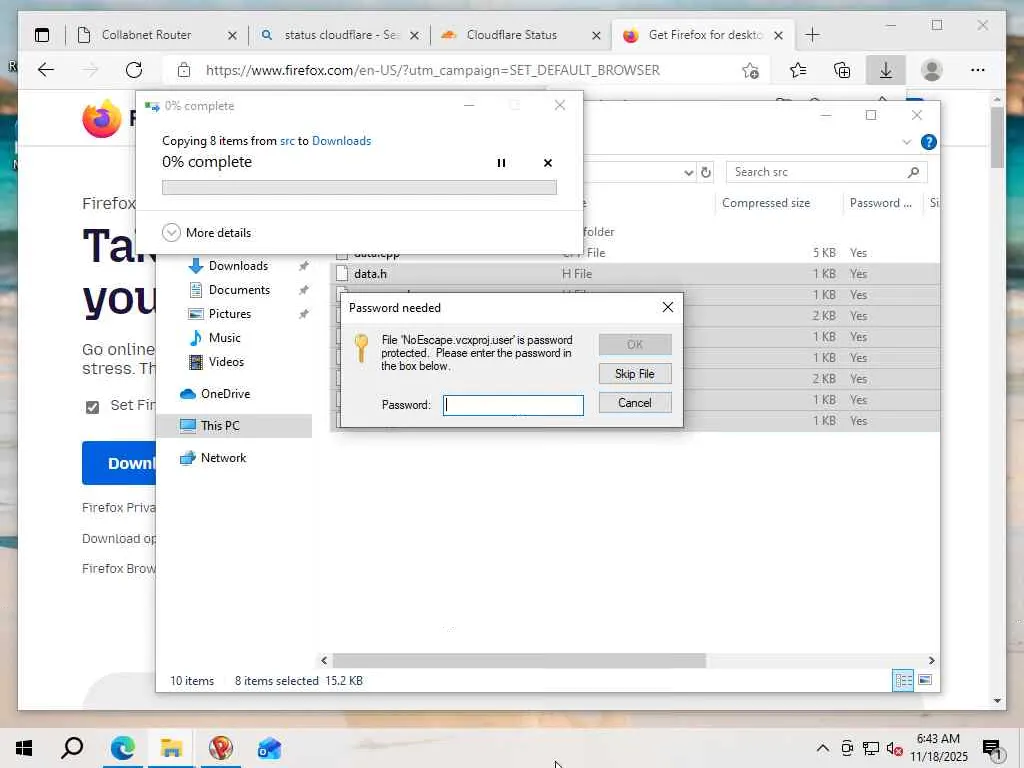Image resolution: width=1024 pixels, height=768 pixels.
Task: Follow the src link in copy dialog
Action: point(287,140)
